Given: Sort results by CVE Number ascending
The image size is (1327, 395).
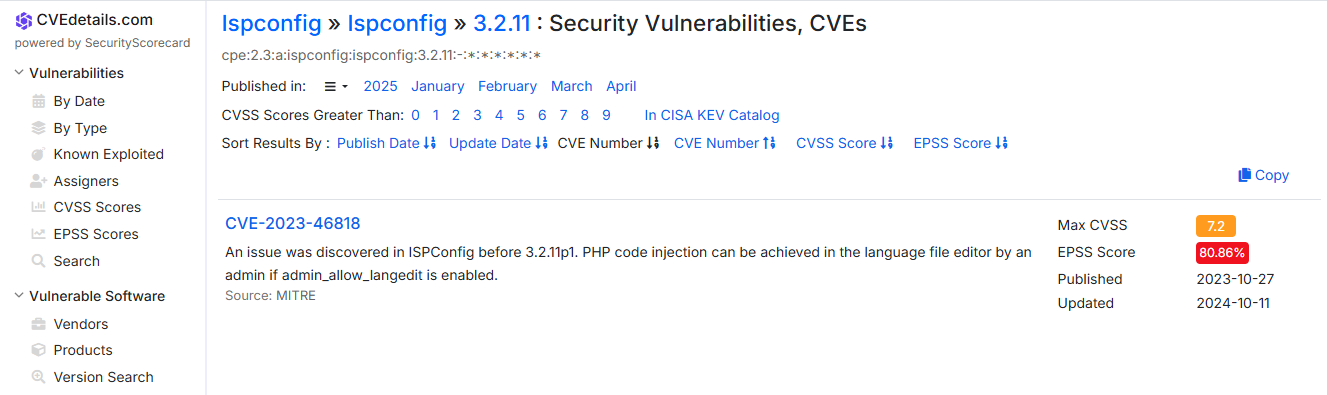Looking at the screenshot, I should pos(724,143).
